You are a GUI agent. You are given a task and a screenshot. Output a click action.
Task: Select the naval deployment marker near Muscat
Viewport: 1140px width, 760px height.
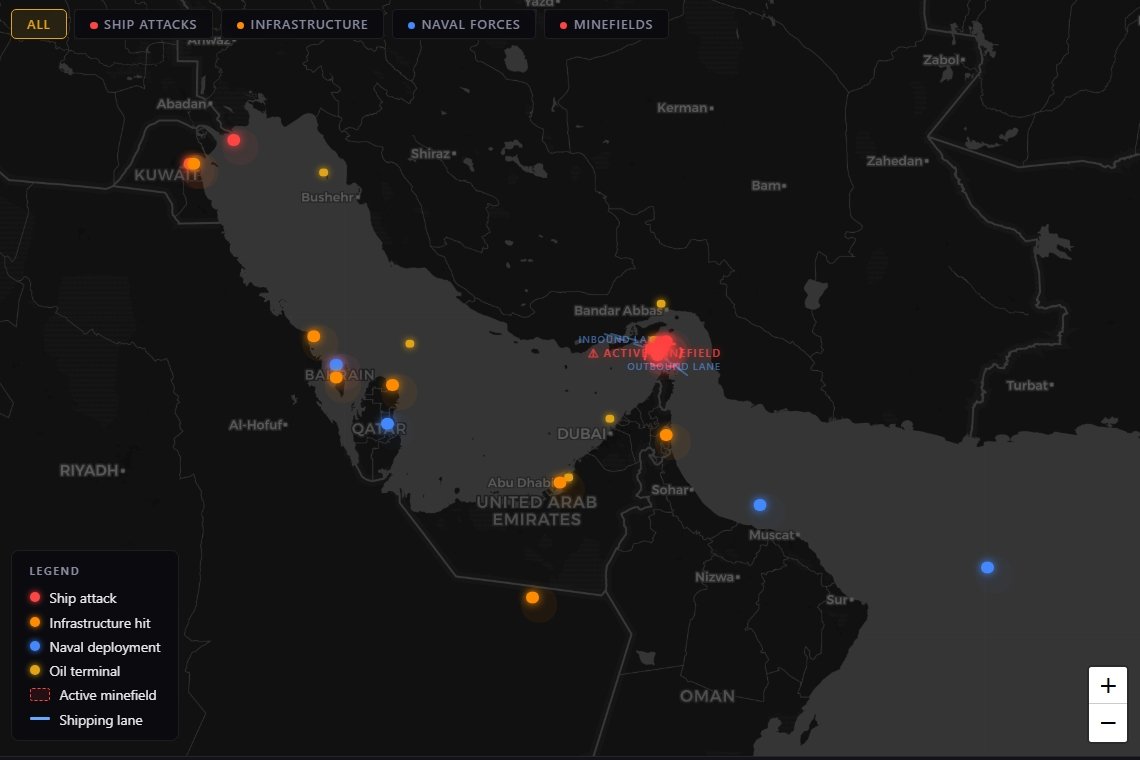759,504
